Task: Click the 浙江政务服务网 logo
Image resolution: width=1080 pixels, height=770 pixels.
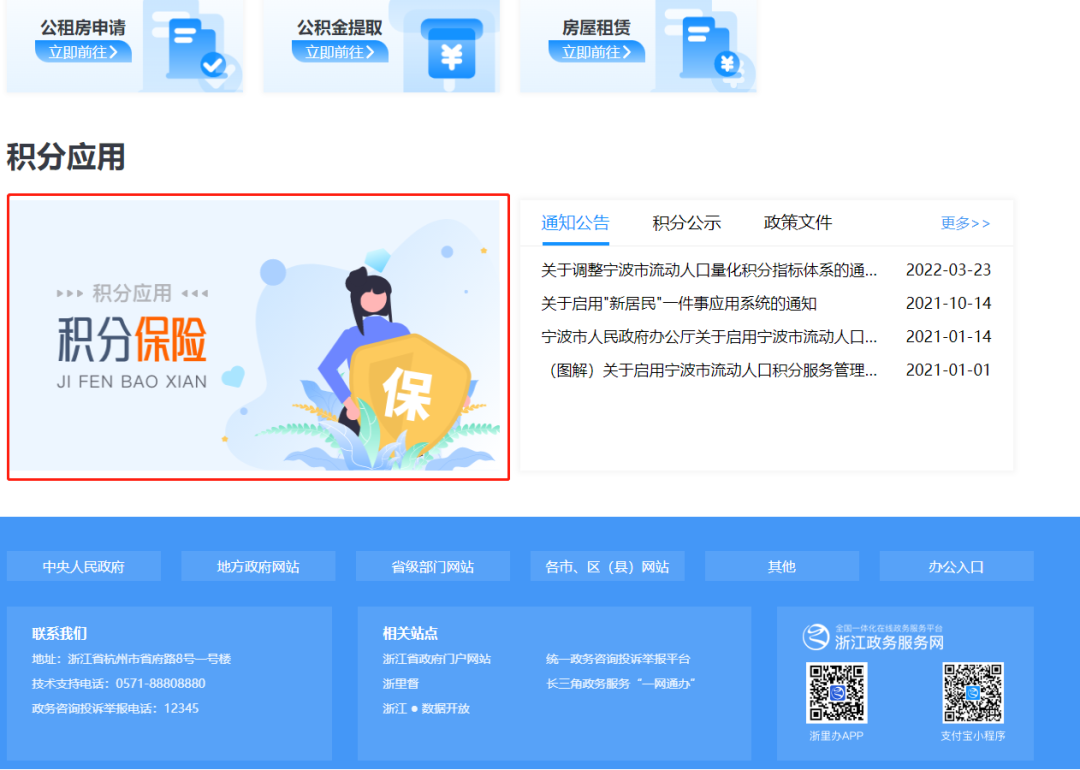Action: (x=873, y=637)
